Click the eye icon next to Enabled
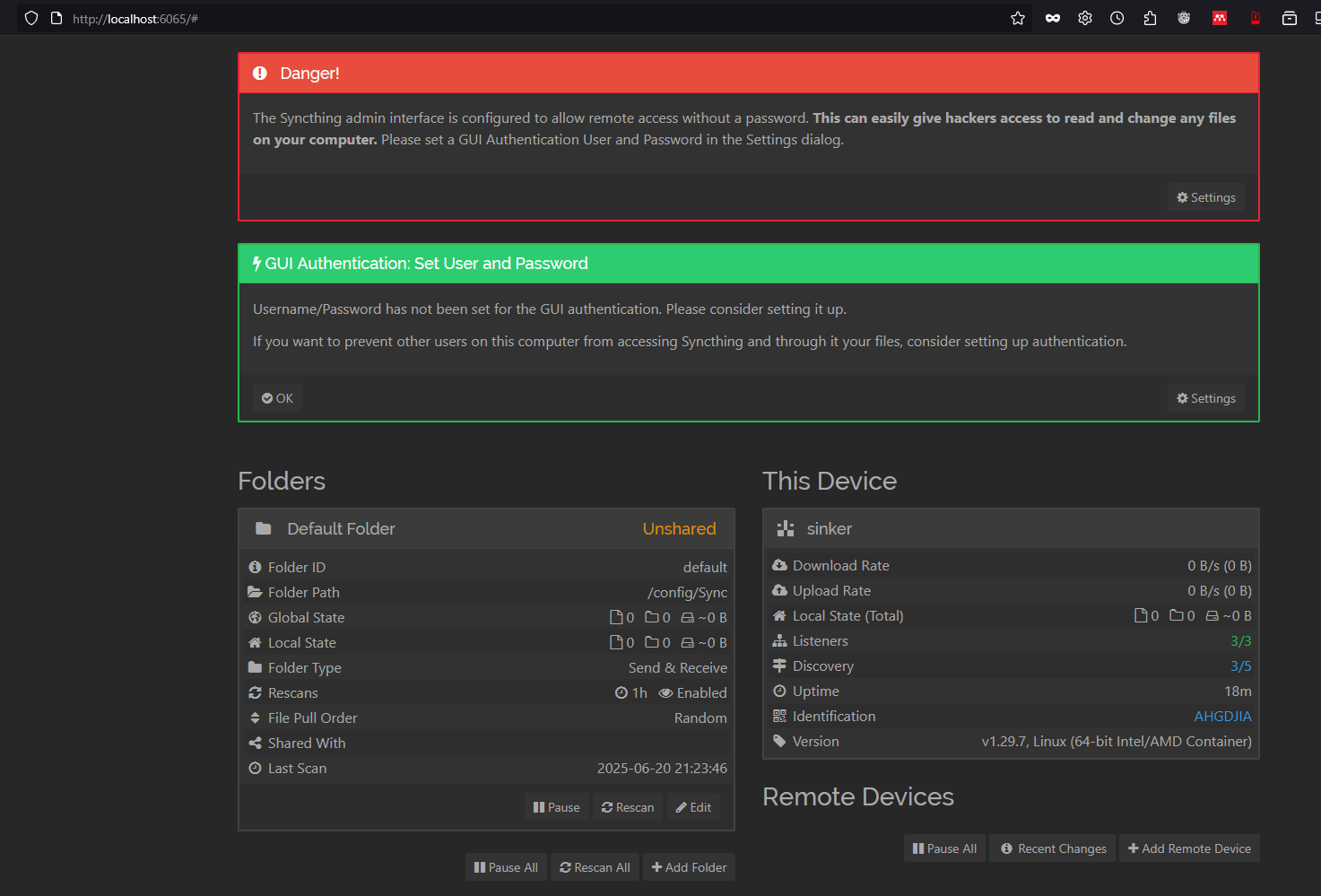This screenshot has width=1321, height=896. [x=665, y=692]
